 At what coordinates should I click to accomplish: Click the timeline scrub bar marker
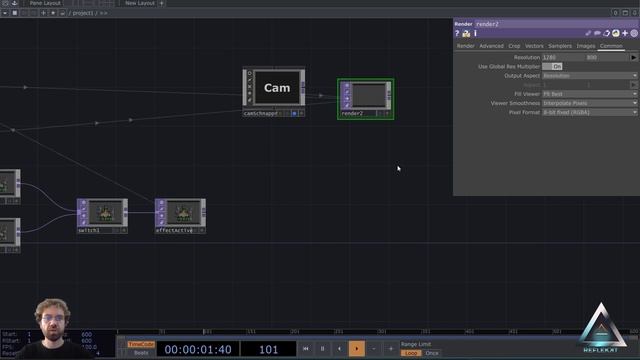click(x=204, y=332)
